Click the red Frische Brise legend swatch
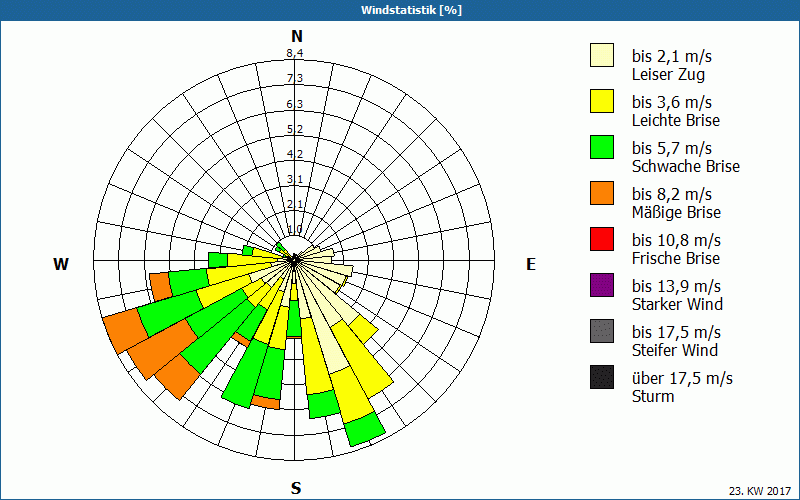Screen dimensions: 800x500 click(x=602, y=239)
